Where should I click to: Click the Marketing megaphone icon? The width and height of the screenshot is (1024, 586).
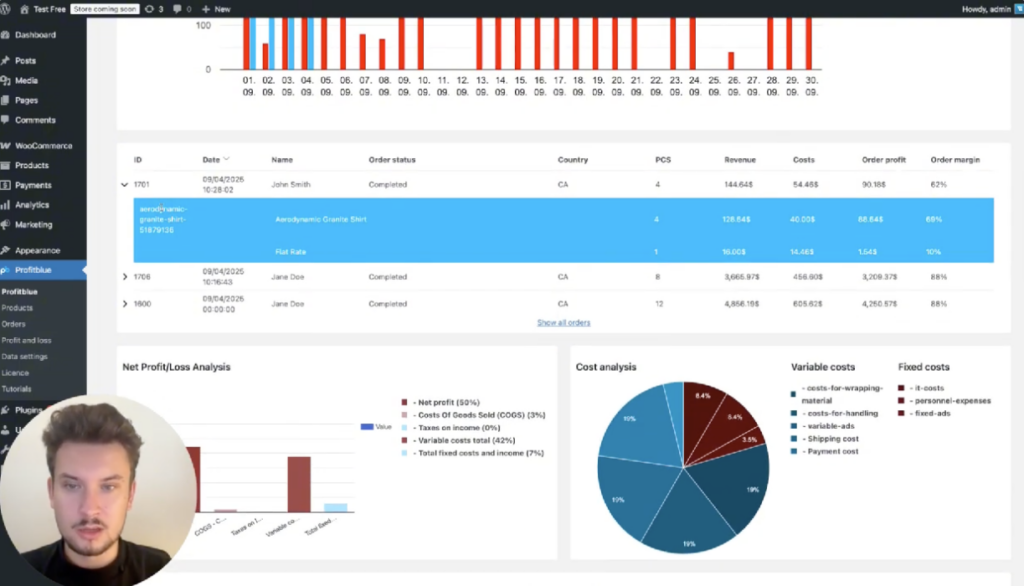point(6,225)
